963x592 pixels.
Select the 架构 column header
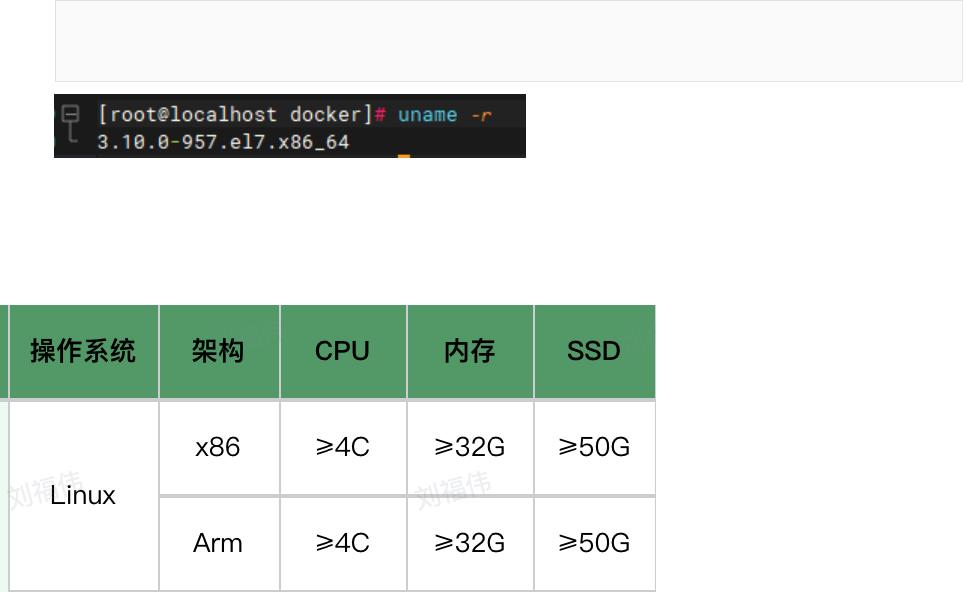218,352
